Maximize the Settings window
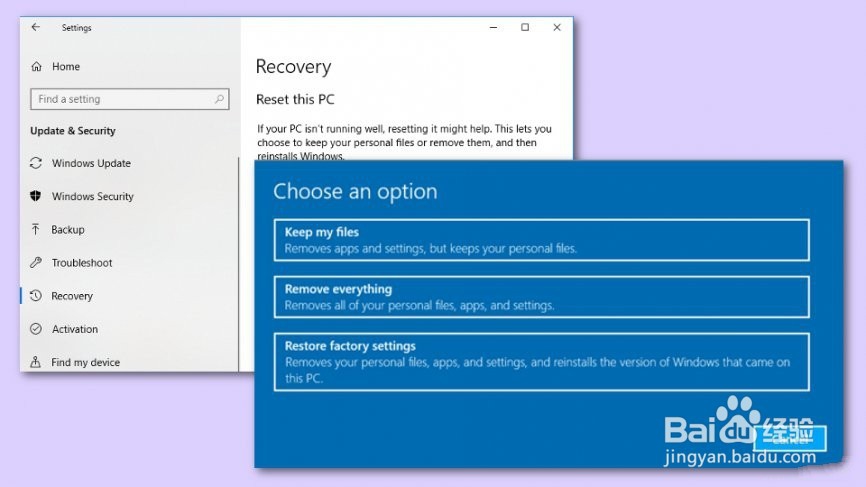The width and height of the screenshot is (866, 487). coord(525,27)
